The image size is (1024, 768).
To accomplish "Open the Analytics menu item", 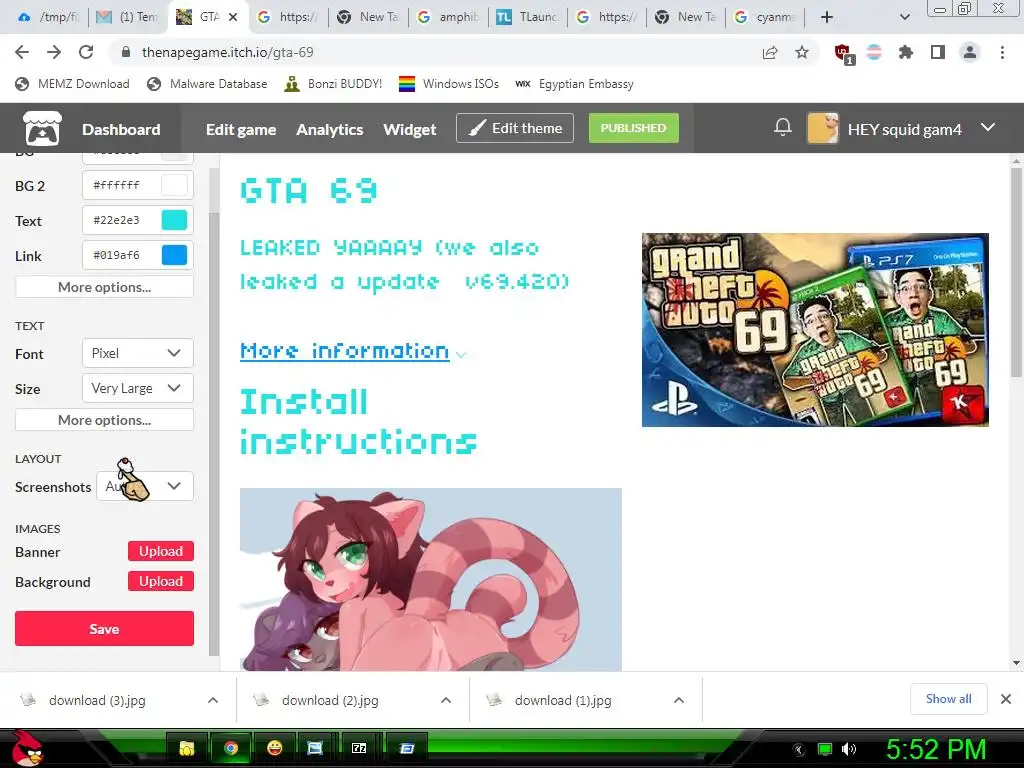I will pos(330,129).
